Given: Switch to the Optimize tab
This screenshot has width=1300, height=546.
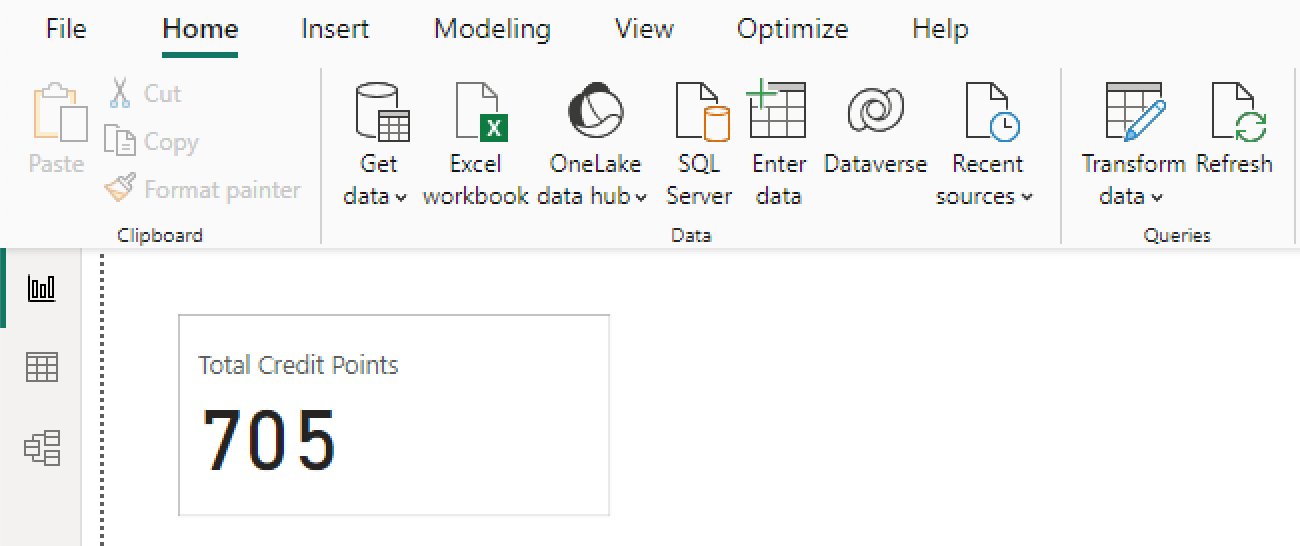Looking at the screenshot, I should point(792,29).
